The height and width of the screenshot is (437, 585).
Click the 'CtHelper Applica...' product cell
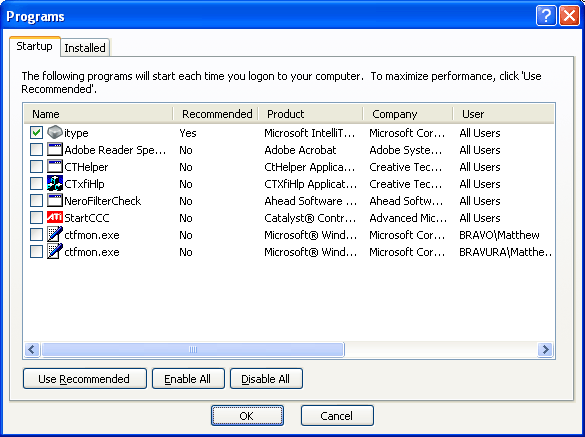pos(310,167)
